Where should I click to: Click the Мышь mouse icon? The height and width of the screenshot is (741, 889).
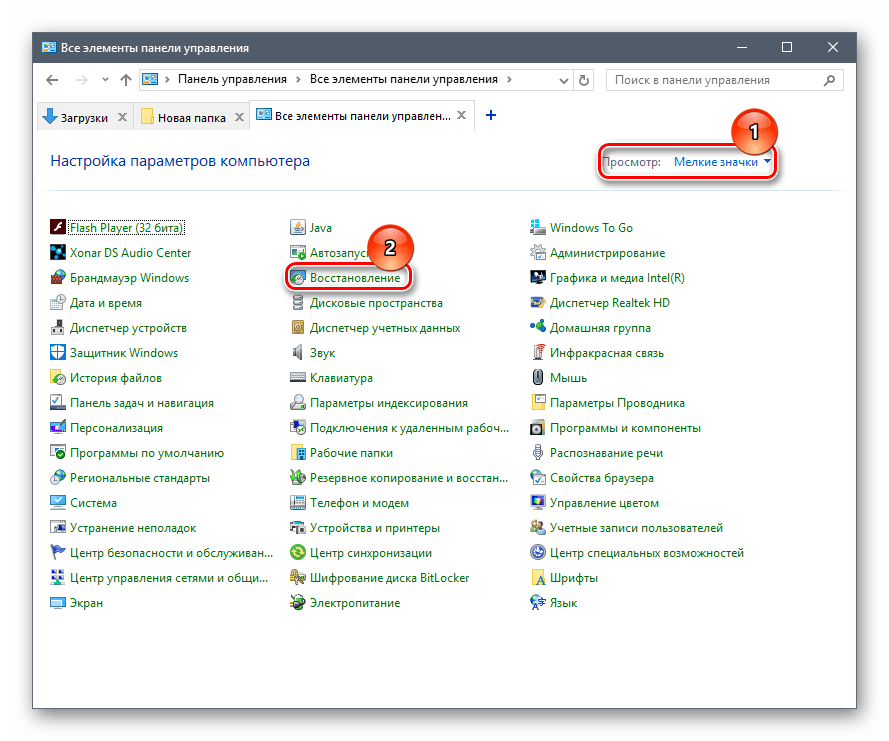pyautogui.click(x=538, y=378)
